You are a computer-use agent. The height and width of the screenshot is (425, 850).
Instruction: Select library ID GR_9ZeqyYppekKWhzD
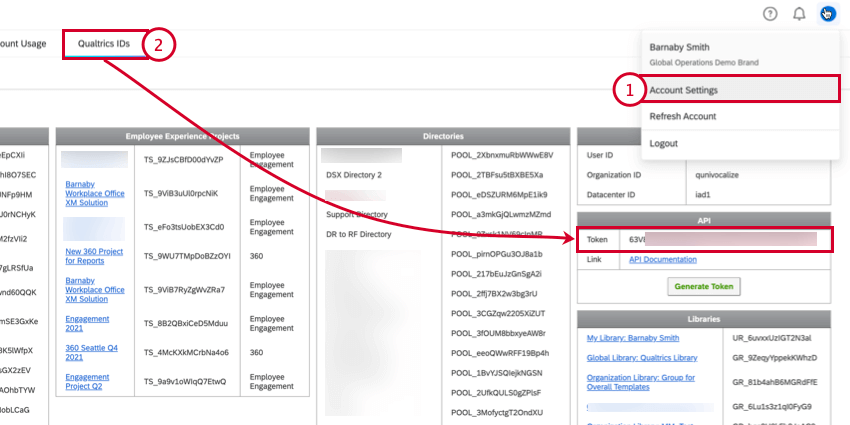click(775, 358)
